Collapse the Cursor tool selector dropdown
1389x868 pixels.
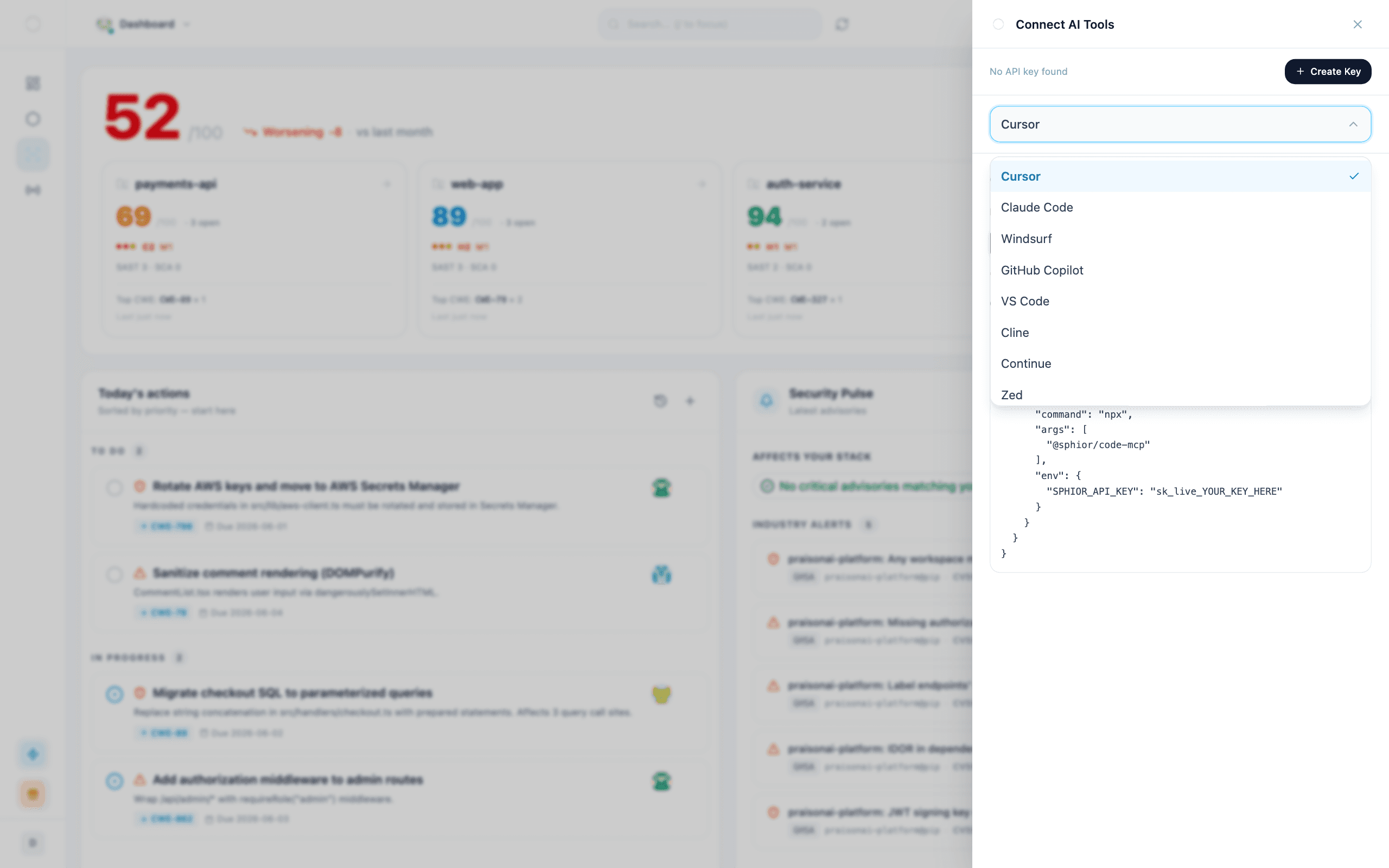(1180, 124)
